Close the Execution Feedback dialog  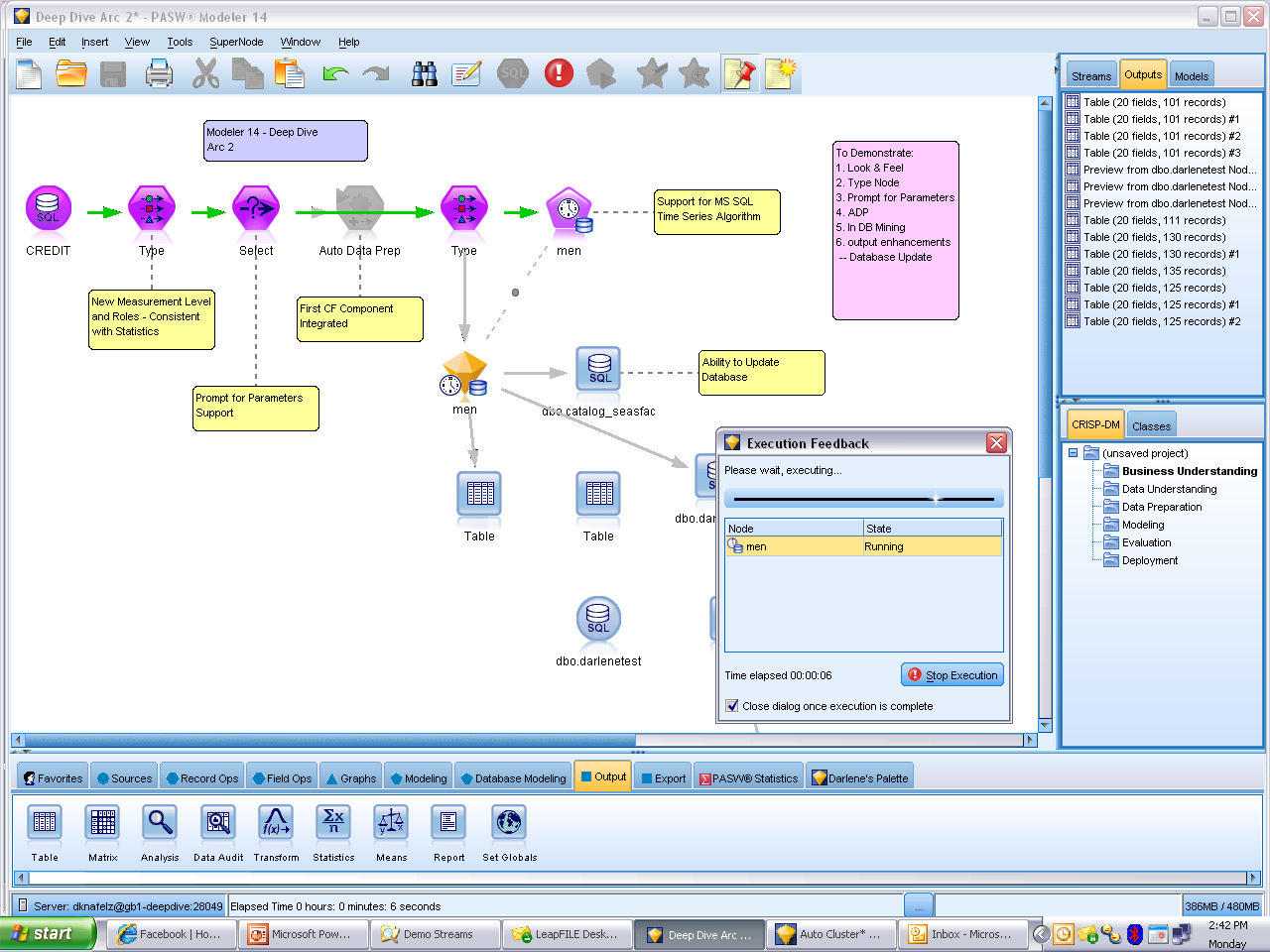(997, 443)
